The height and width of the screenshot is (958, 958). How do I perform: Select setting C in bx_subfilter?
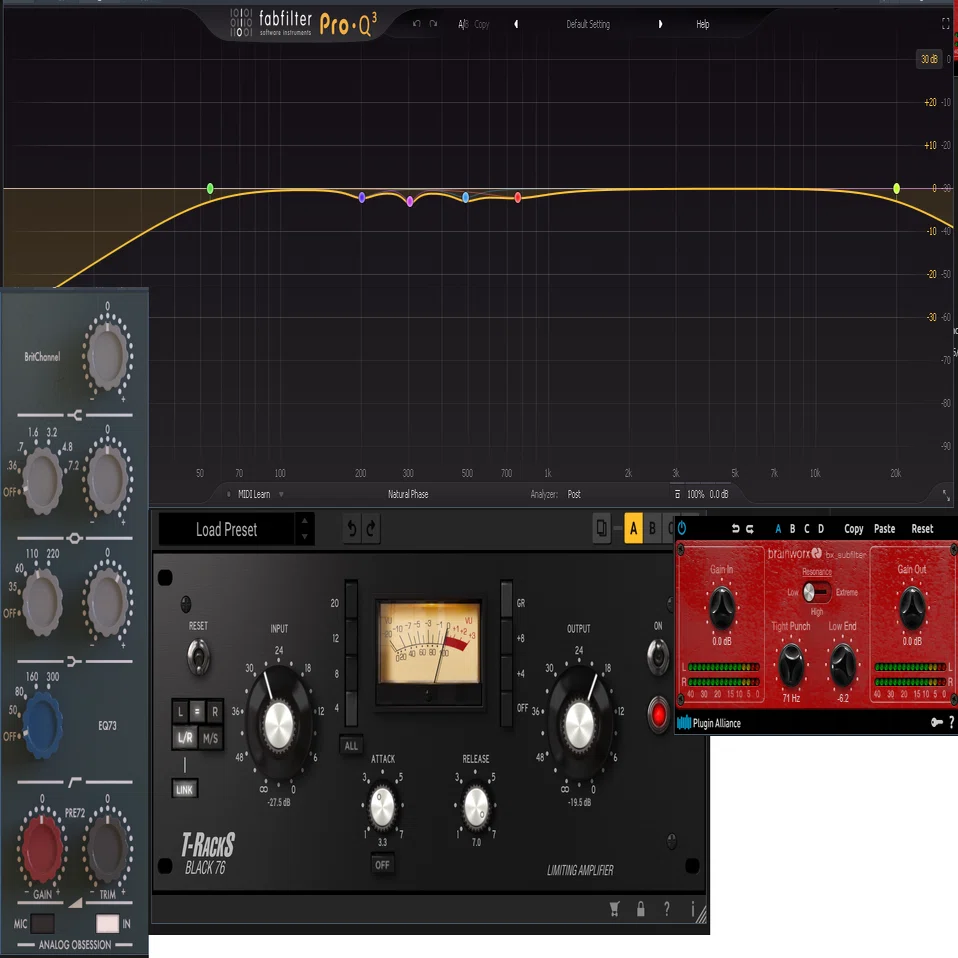click(x=806, y=528)
